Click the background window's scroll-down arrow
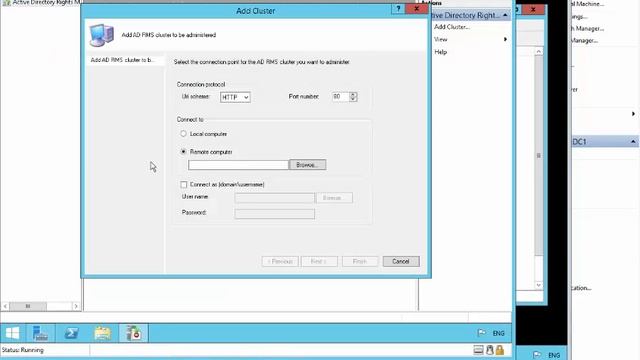This screenshot has height=360, width=640. point(539,285)
